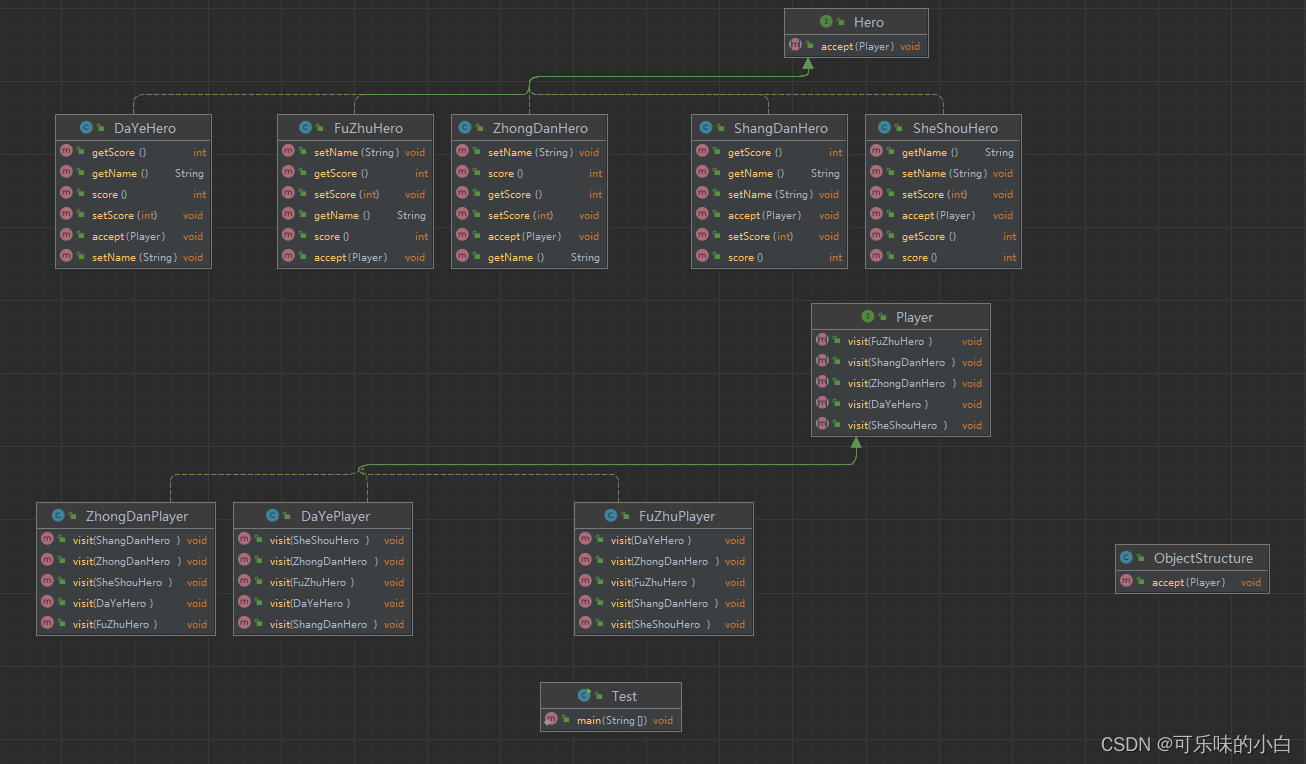This screenshot has width=1306, height=764.
Task: Click the class icon beside SheShouHero
Action: coord(885,128)
